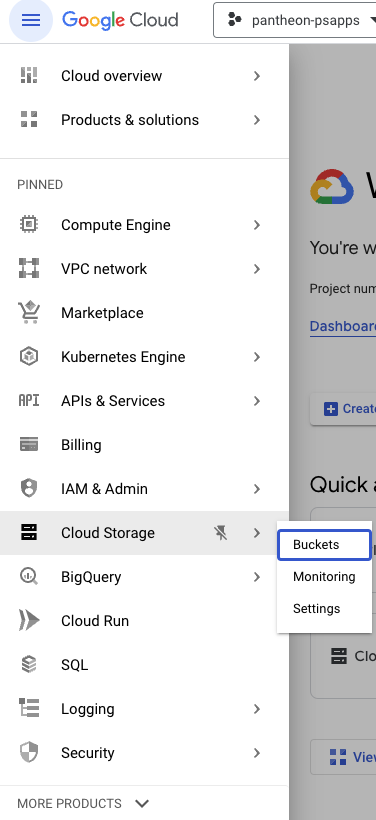The image size is (376, 820).
Task: Open the pantheon-psapps project selector
Action: 297,20
